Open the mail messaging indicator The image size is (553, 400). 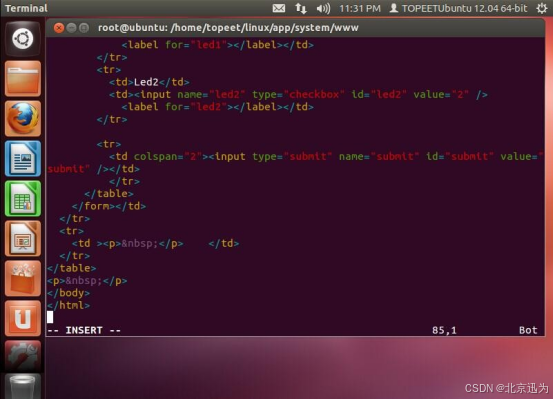[279, 8]
